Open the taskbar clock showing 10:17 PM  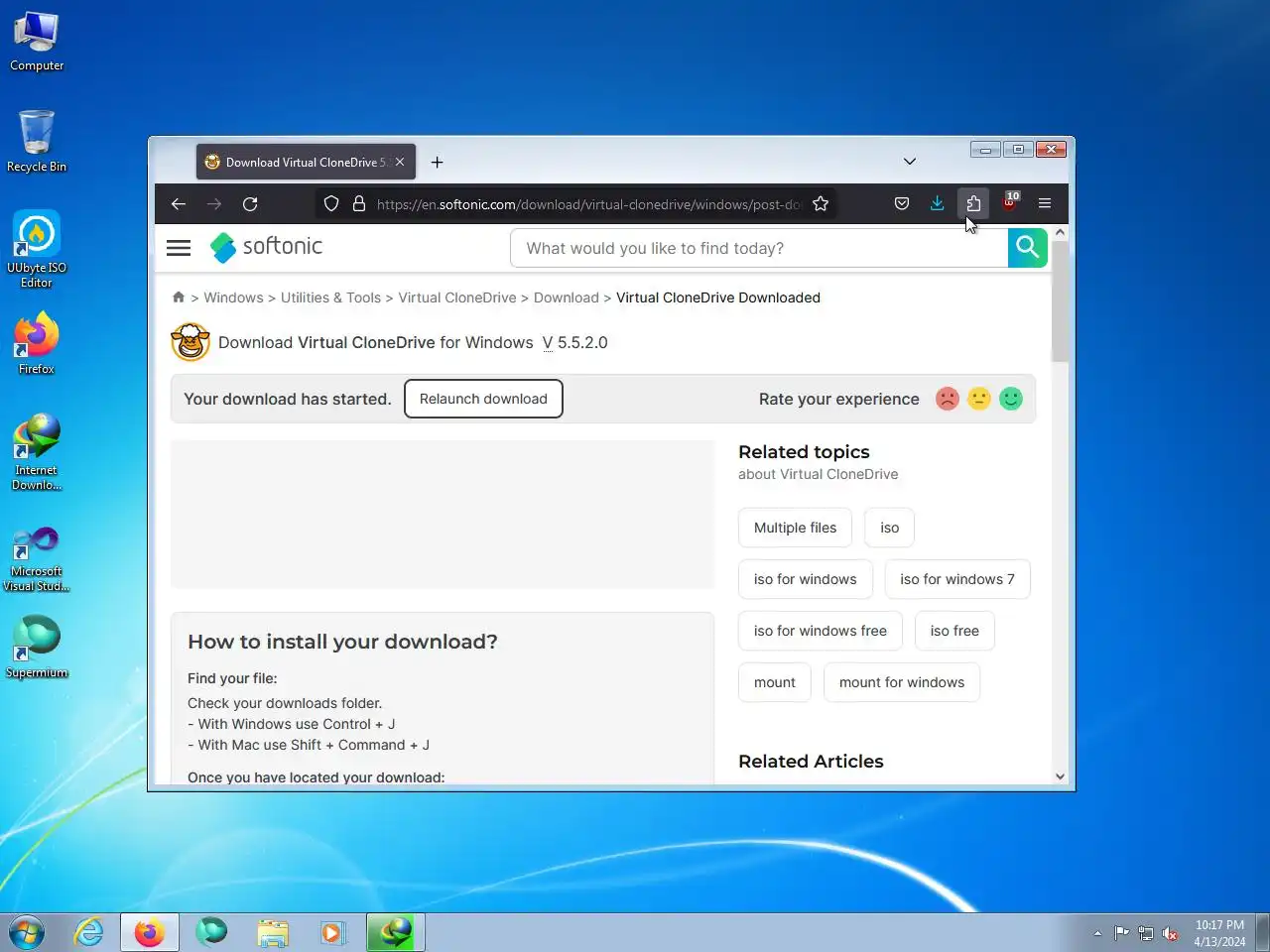(1219, 933)
